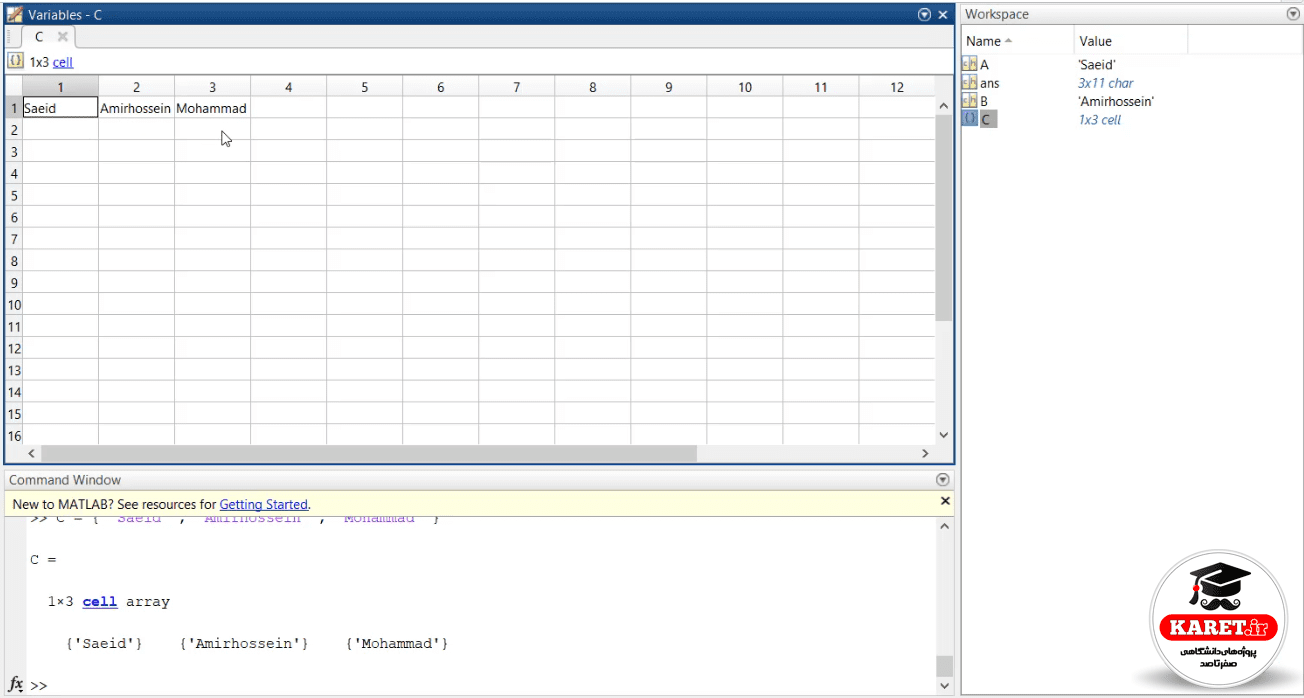The image size is (1304, 698).
Task: Click the fx function browser icon
Action: [x=16, y=685]
